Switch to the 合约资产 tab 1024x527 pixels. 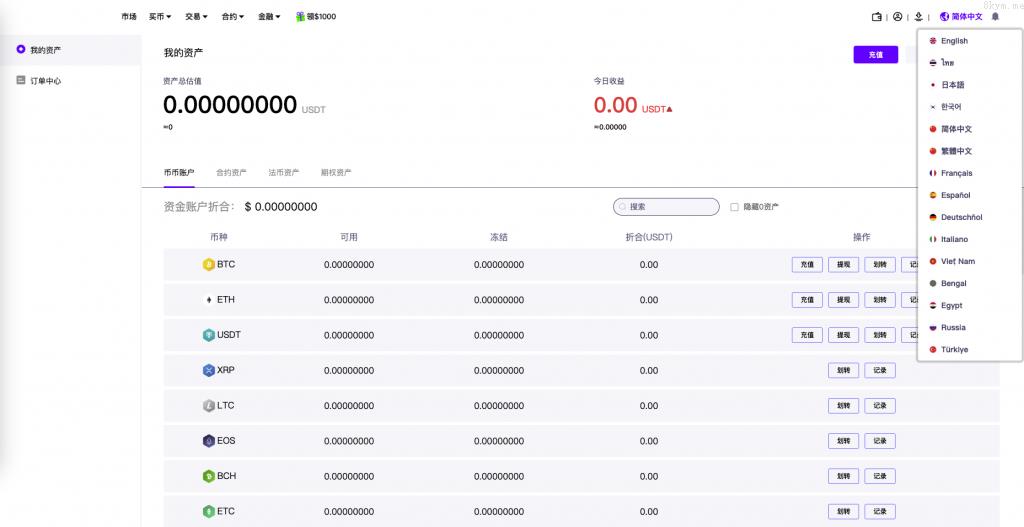(x=231, y=173)
